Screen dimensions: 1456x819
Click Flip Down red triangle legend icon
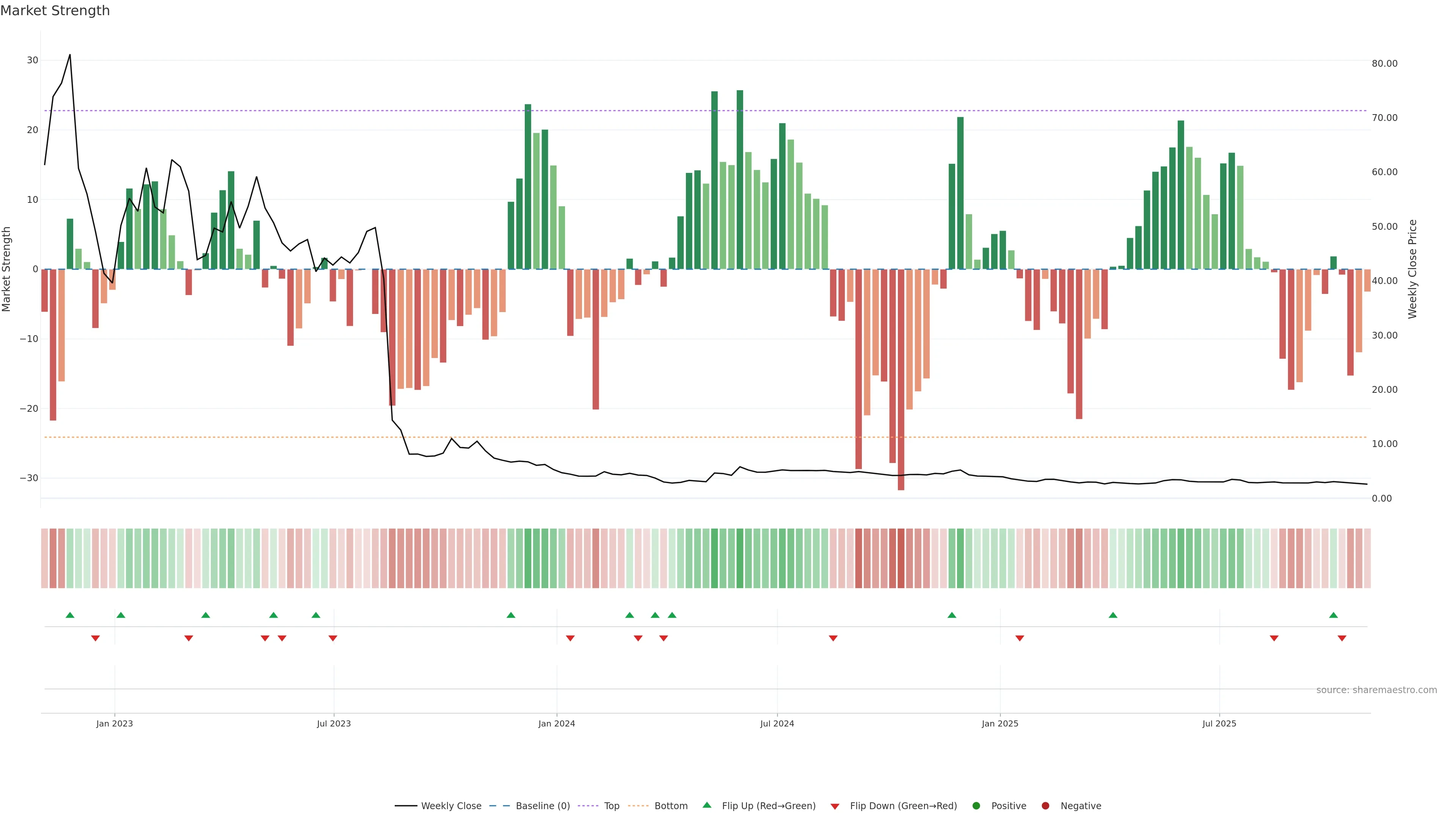point(835,806)
